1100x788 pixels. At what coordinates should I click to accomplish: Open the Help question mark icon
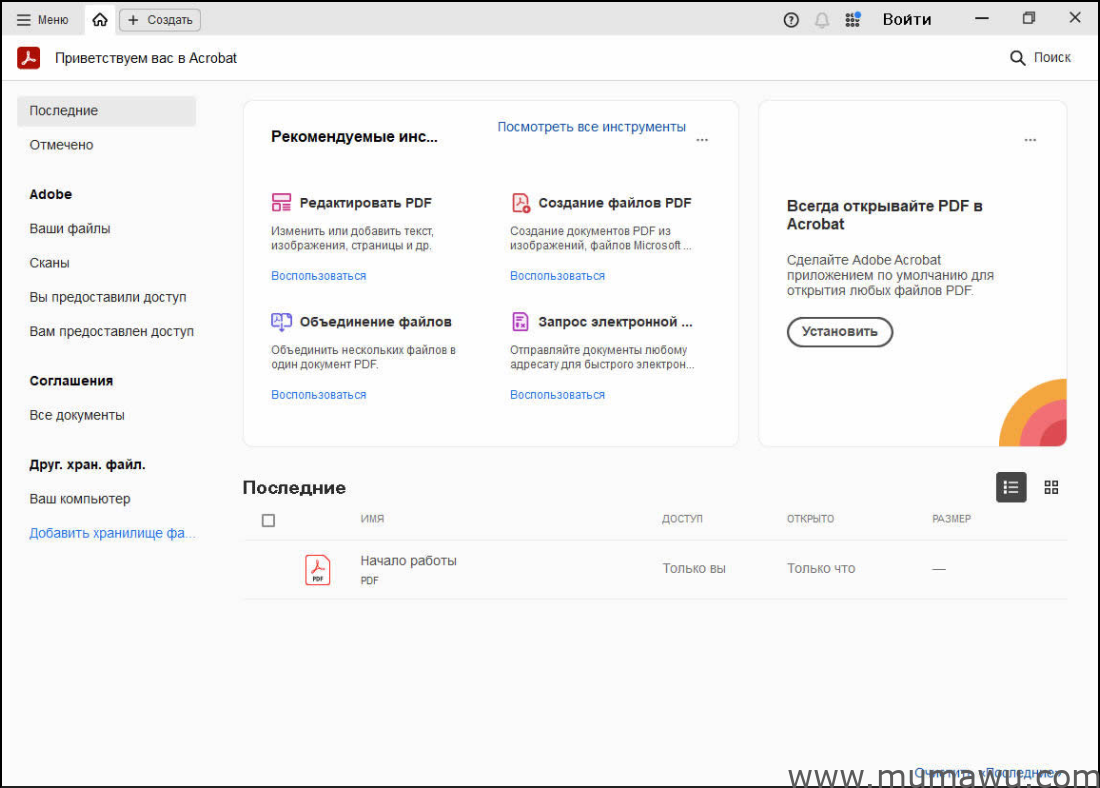coord(791,20)
